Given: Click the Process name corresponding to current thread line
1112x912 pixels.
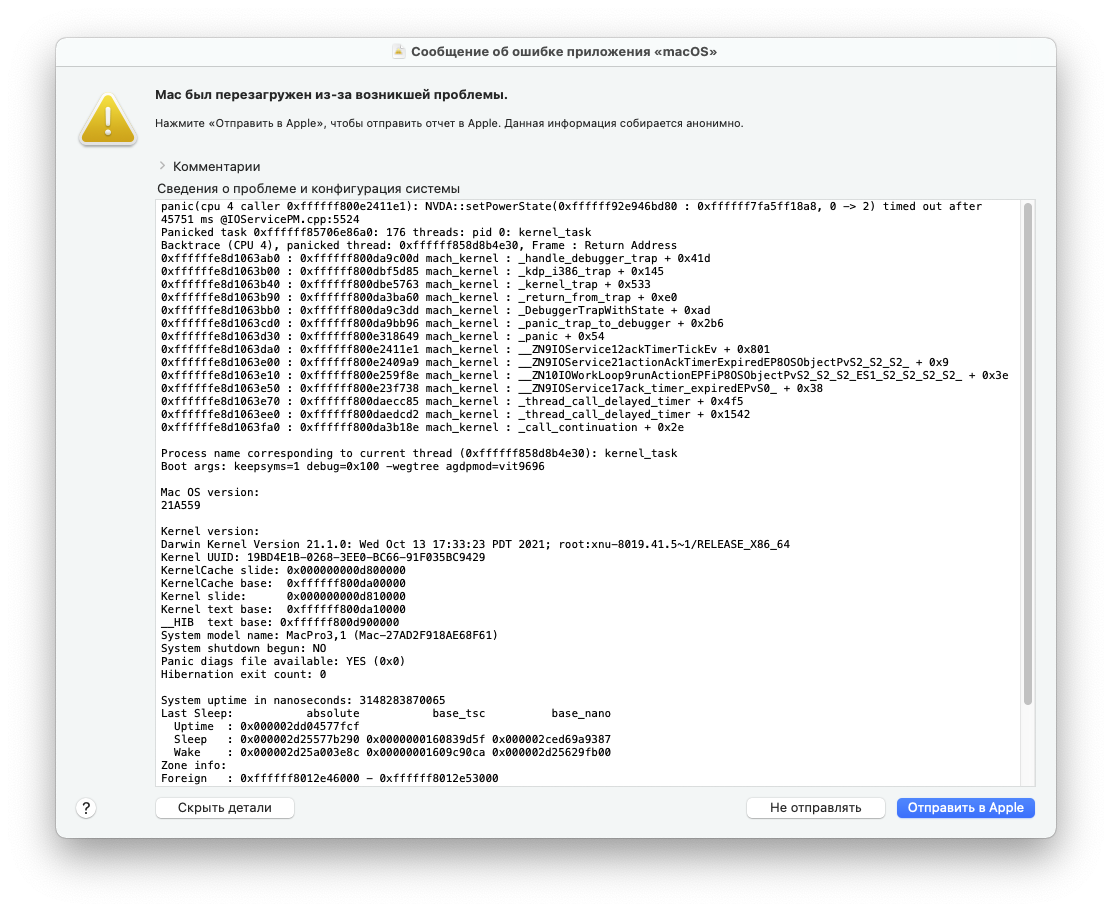Looking at the screenshot, I should tap(419, 453).
